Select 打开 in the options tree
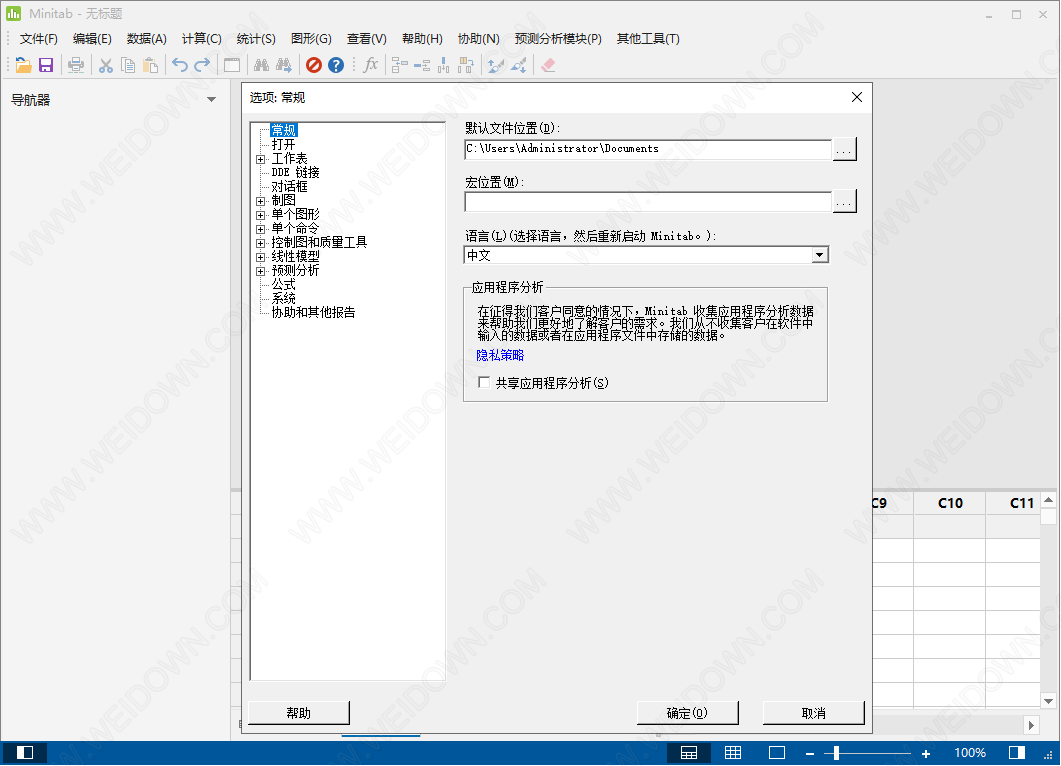1061x766 pixels. coord(284,145)
